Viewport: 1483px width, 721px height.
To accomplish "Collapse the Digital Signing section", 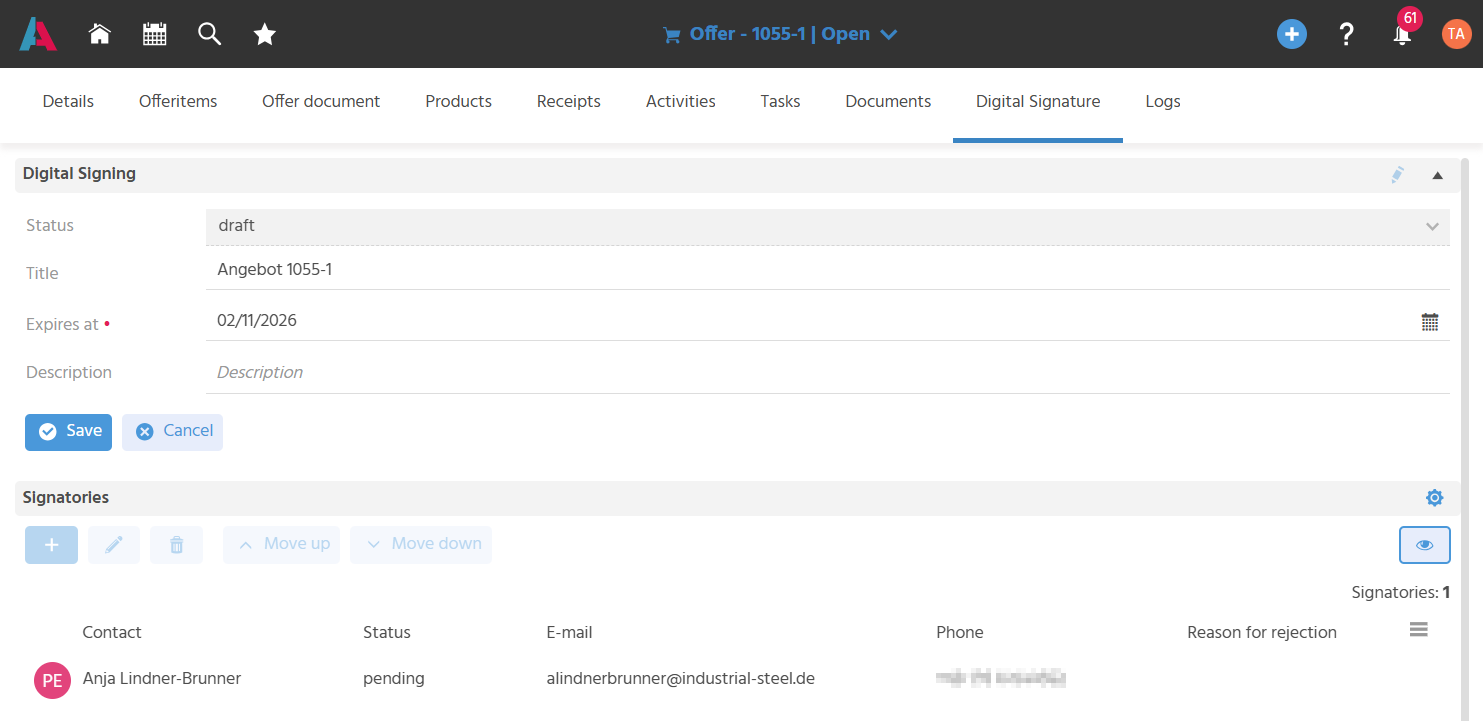I will click(x=1437, y=175).
